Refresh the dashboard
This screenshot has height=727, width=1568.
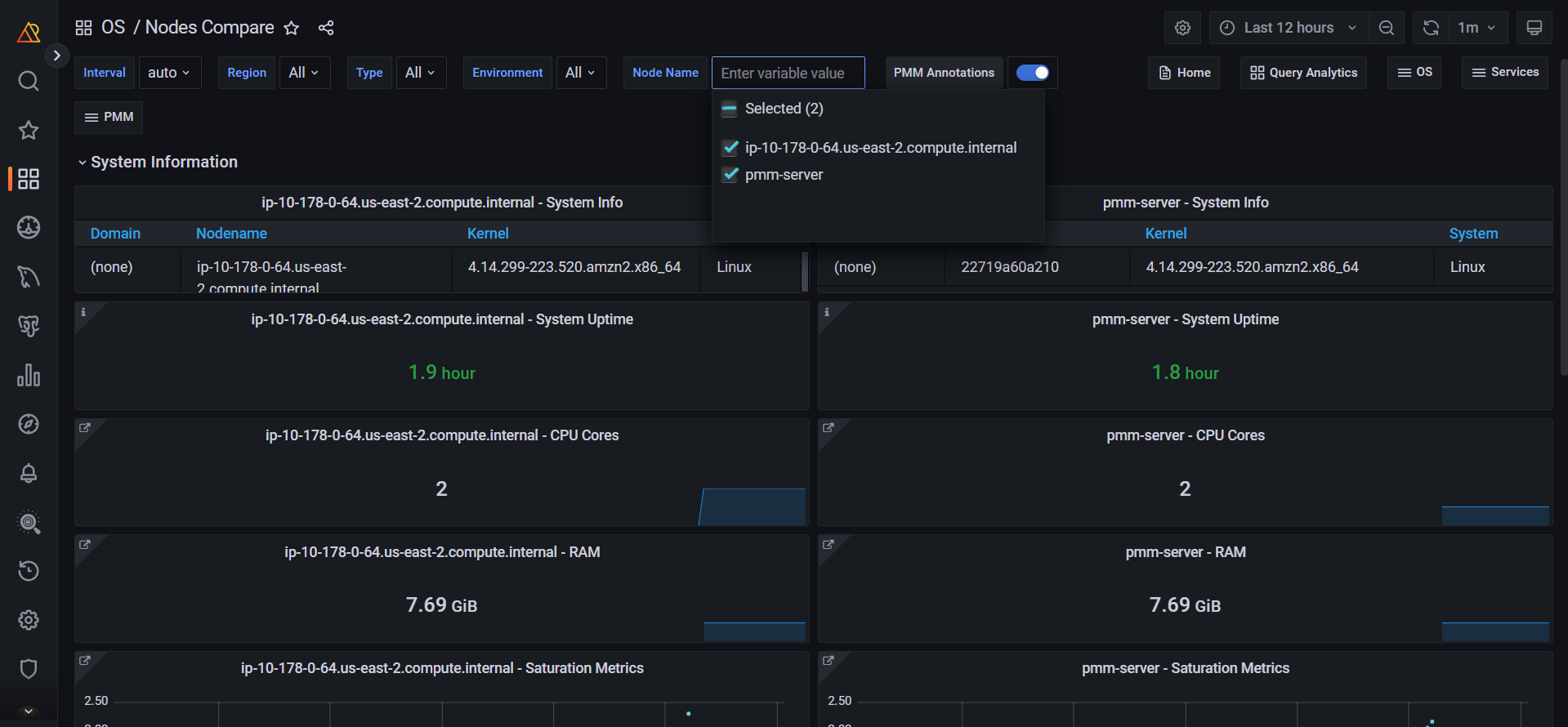[1431, 28]
